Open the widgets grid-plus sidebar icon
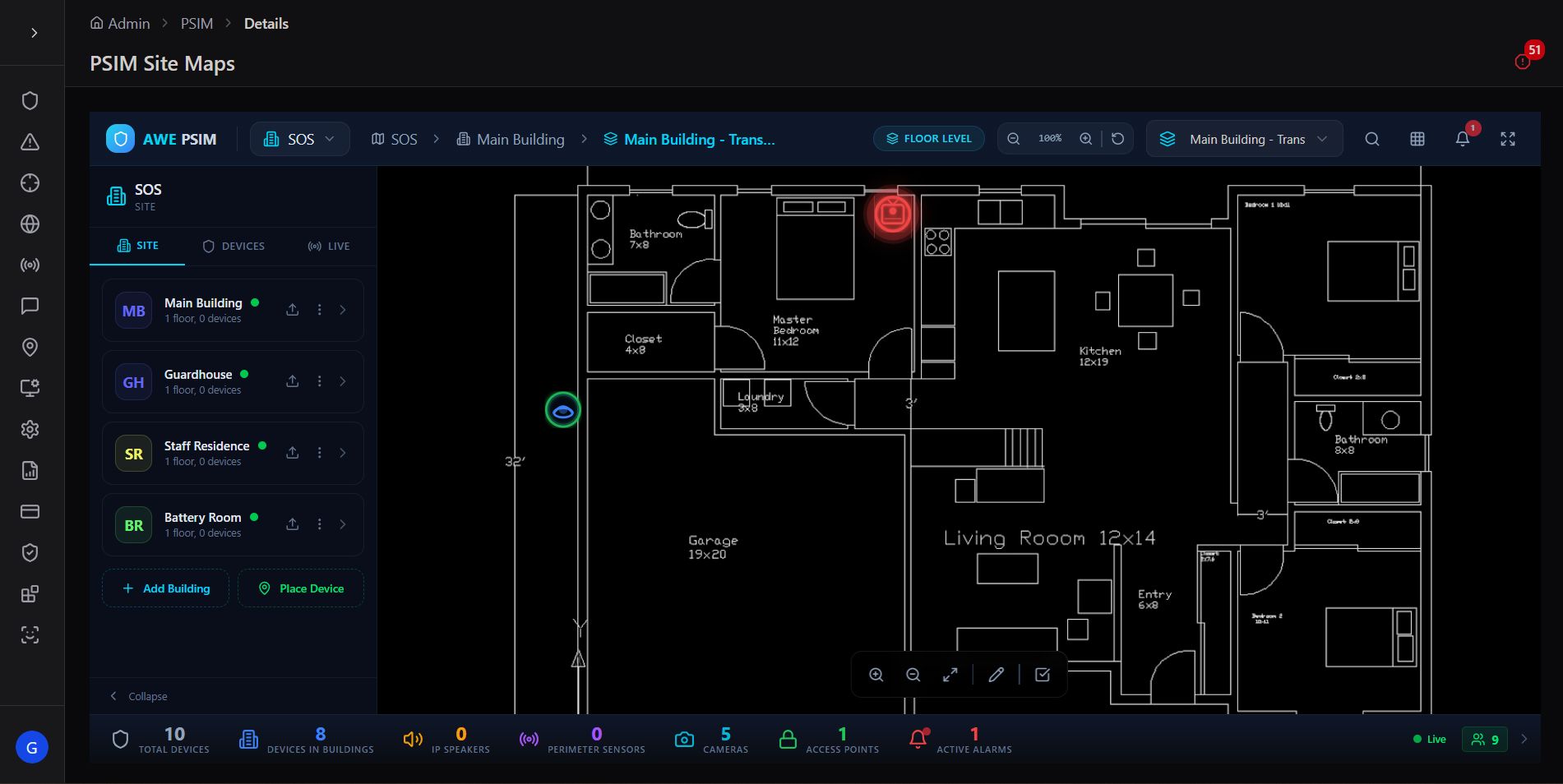The height and width of the screenshot is (784, 1563). click(x=30, y=594)
